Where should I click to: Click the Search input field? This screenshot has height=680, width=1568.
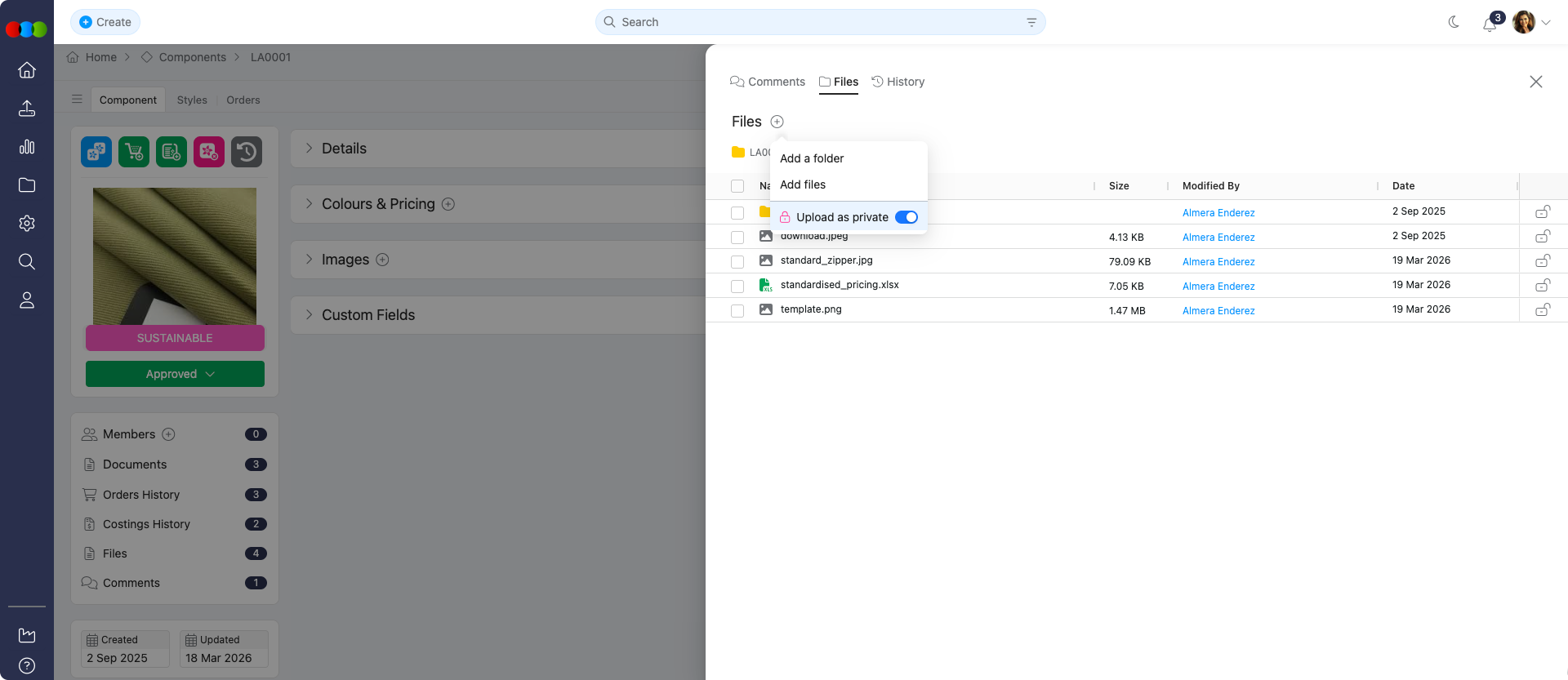click(820, 22)
